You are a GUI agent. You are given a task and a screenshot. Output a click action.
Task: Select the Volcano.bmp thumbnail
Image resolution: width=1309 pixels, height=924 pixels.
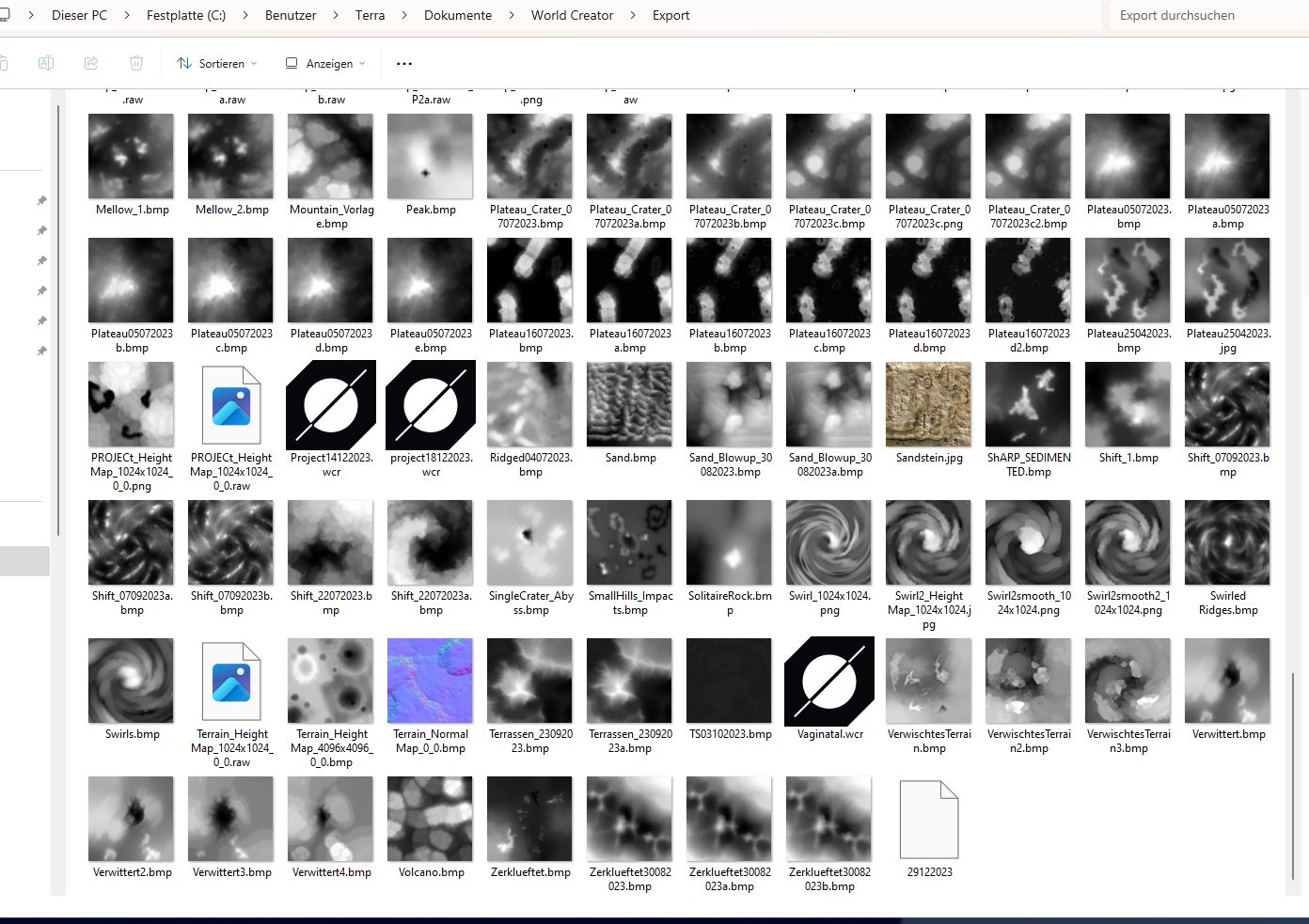pyautogui.click(x=431, y=819)
